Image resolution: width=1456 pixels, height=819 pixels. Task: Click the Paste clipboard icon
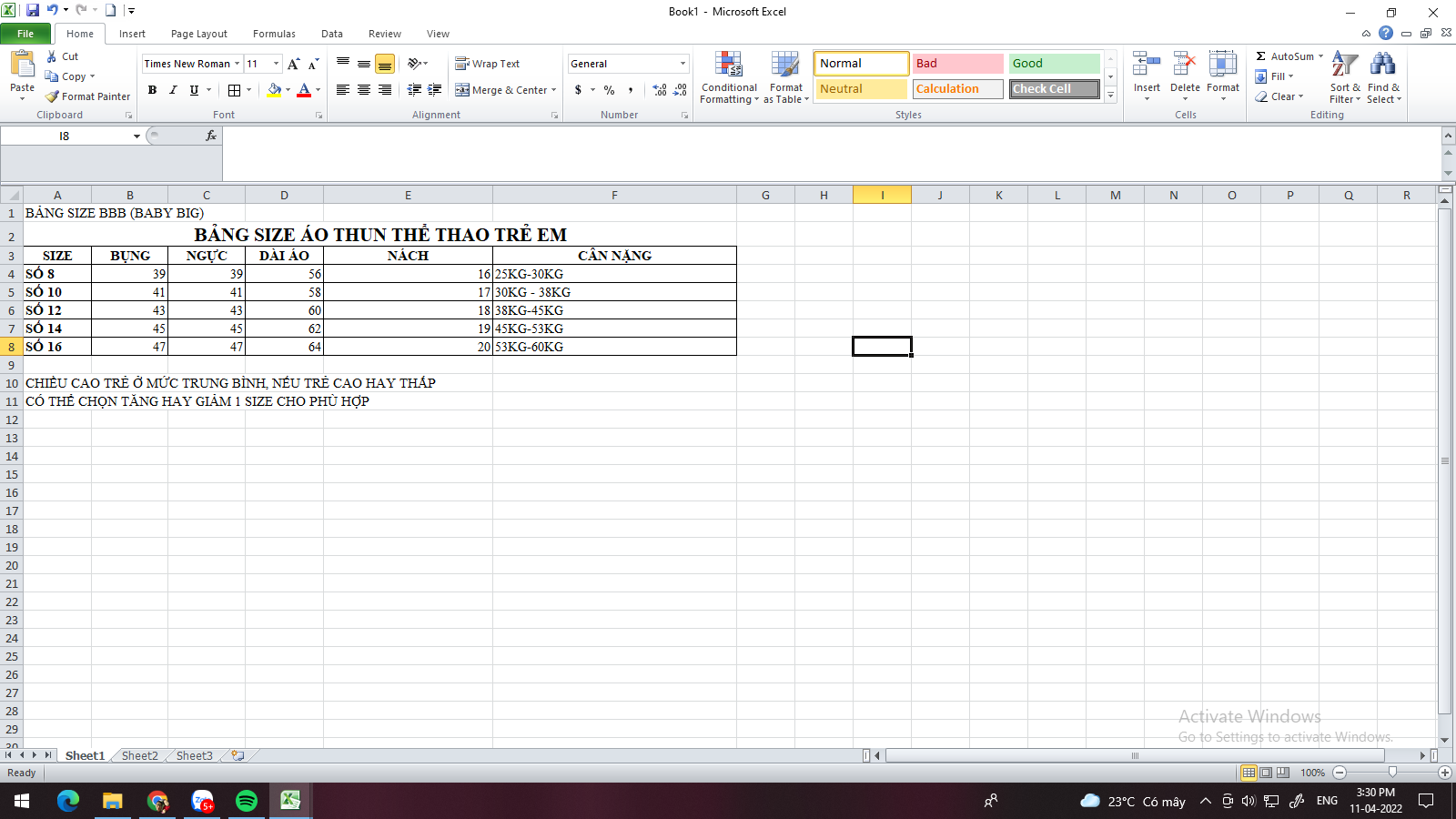click(x=22, y=64)
